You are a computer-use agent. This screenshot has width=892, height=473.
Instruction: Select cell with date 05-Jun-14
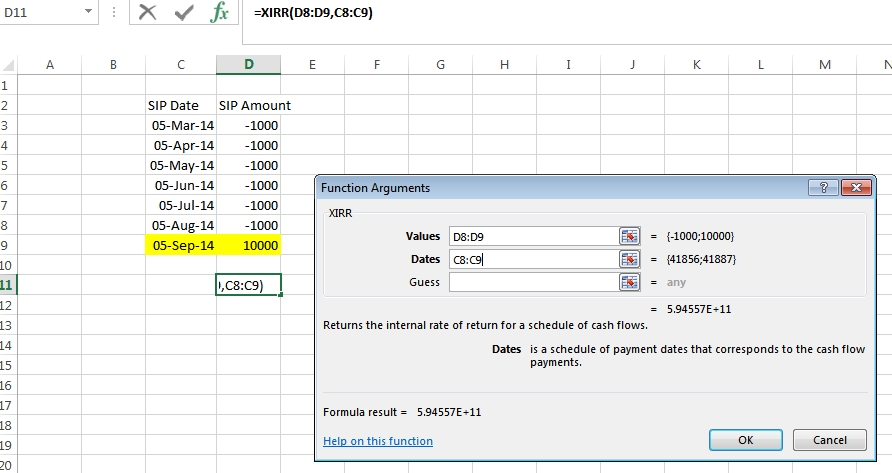click(181, 185)
